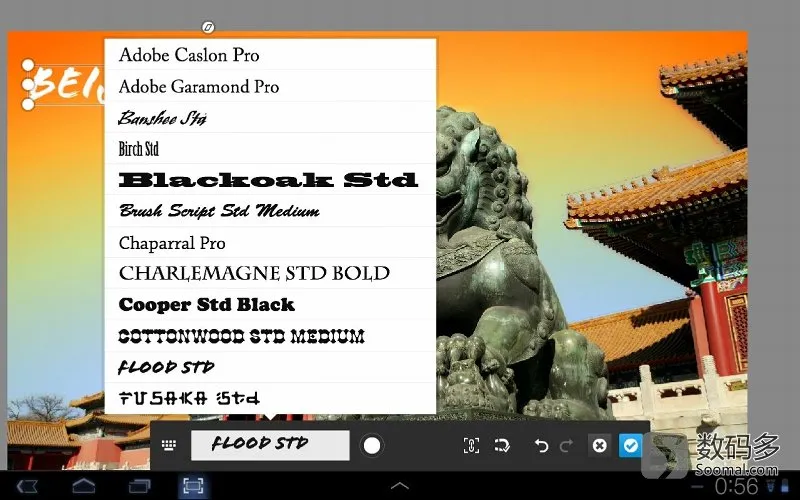
Task: Select Flood Std in font list
Action: coord(270,367)
